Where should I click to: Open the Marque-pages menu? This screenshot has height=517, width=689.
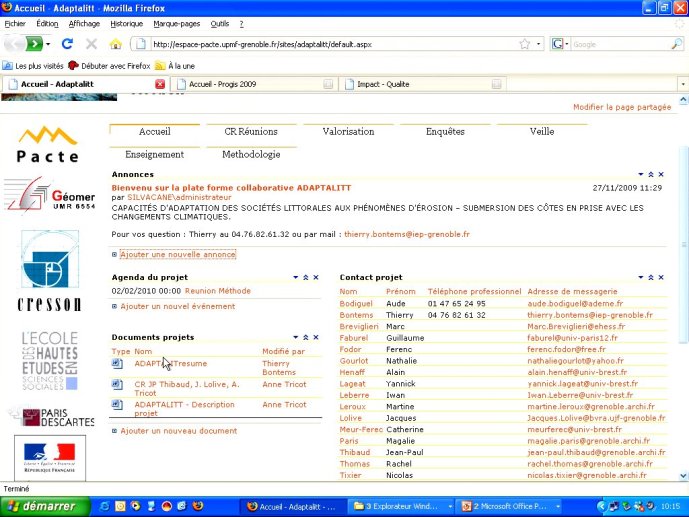(x=177, y=24)
